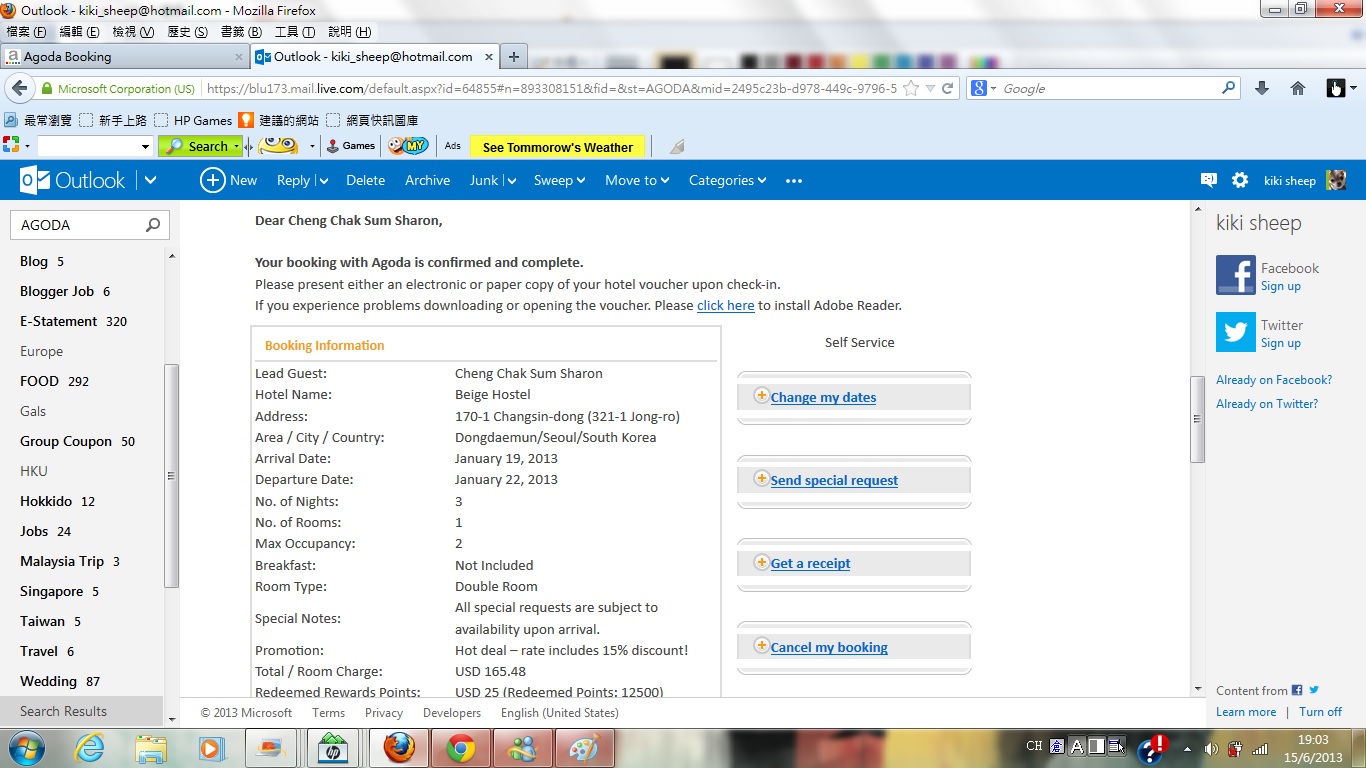Follow the 'click here' Adobe Reader link
Viewport: 1366px width, 768px height.
725,305
